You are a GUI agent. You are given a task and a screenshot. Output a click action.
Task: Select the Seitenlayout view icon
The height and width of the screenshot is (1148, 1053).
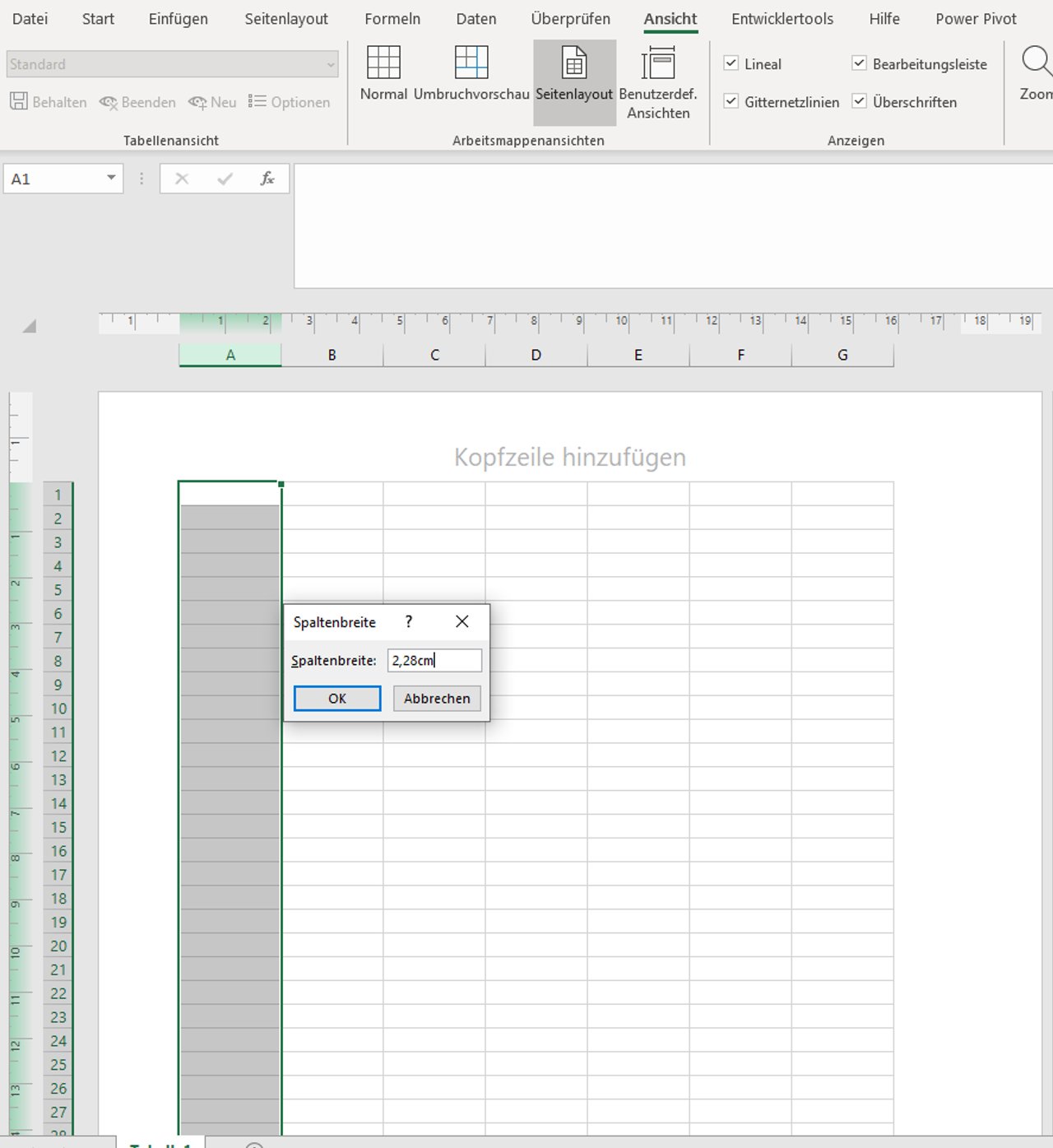click(x=574, y=63)
